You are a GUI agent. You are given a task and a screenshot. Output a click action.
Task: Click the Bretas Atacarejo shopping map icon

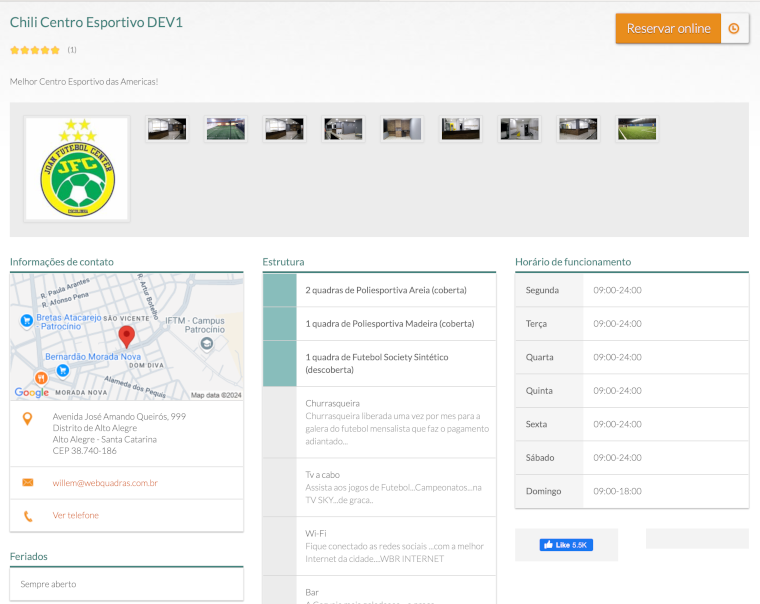[x=26, y=320]
